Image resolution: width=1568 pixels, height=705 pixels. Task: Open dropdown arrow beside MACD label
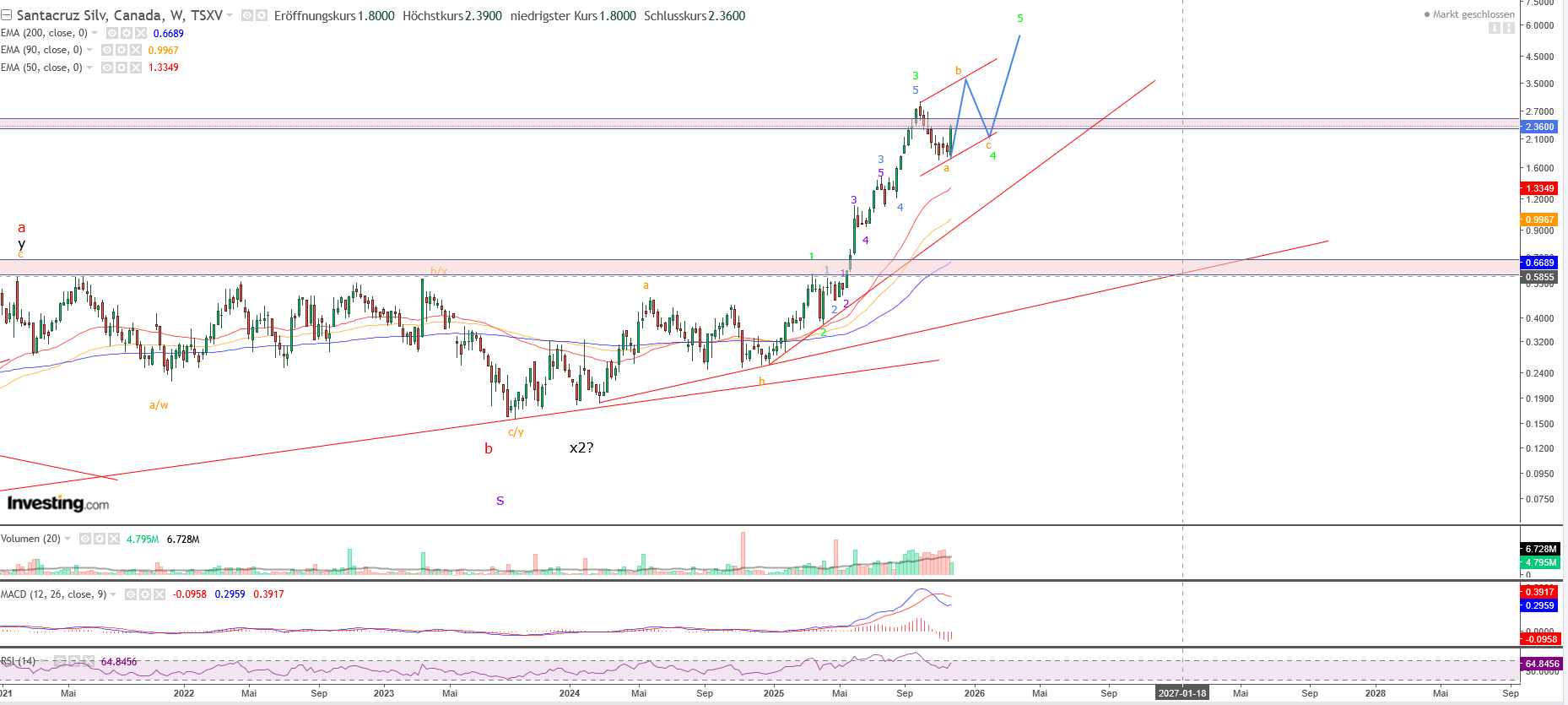pyautogui.click(x=114, y=594)
